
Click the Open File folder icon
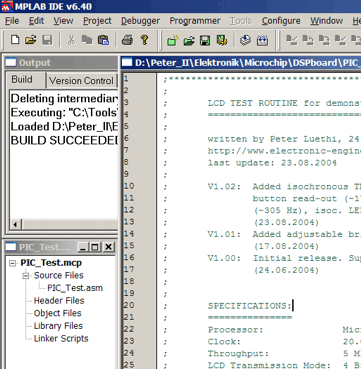[30, 40]
